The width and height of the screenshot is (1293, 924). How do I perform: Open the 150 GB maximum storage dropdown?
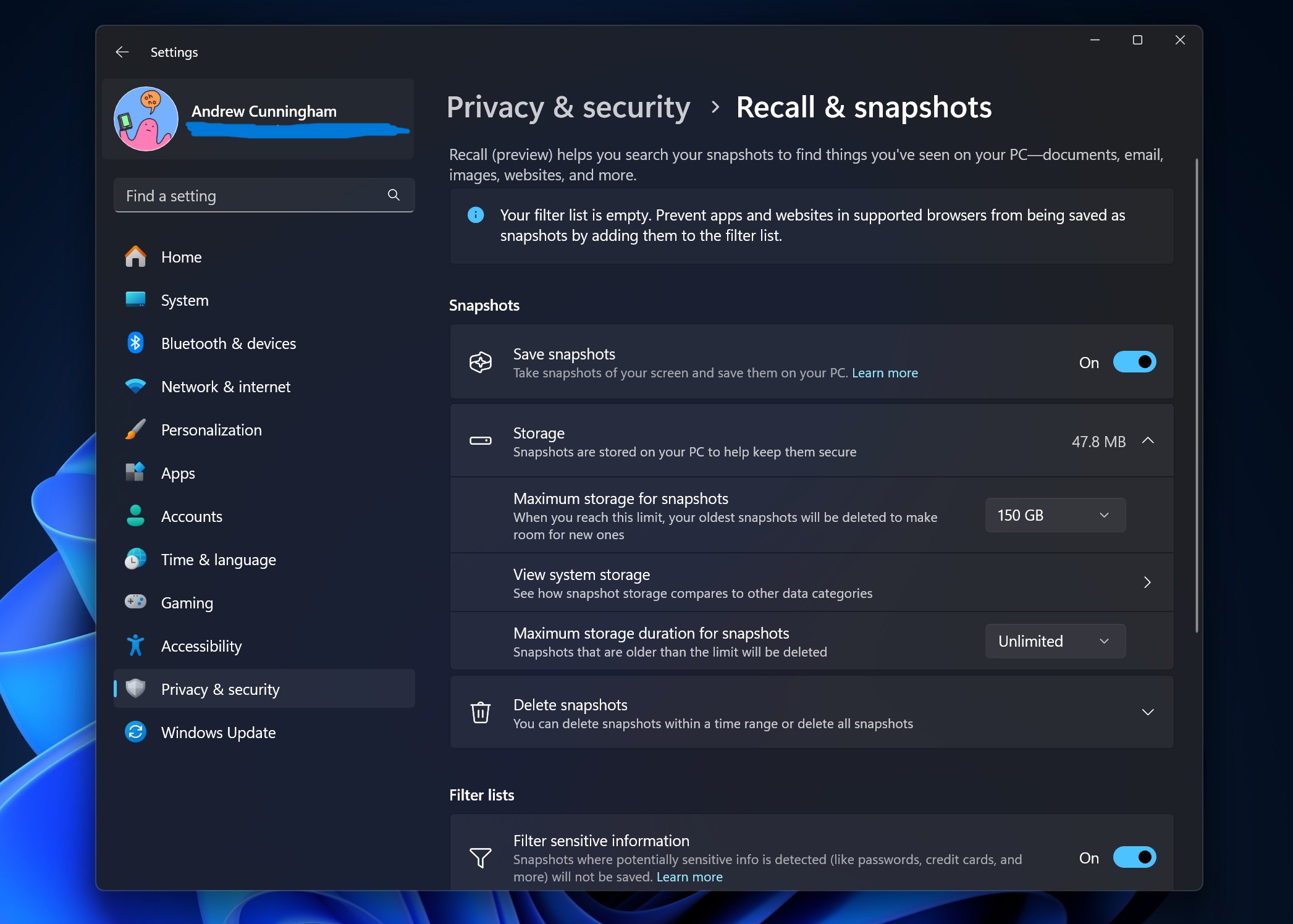tap(1055, 515)
